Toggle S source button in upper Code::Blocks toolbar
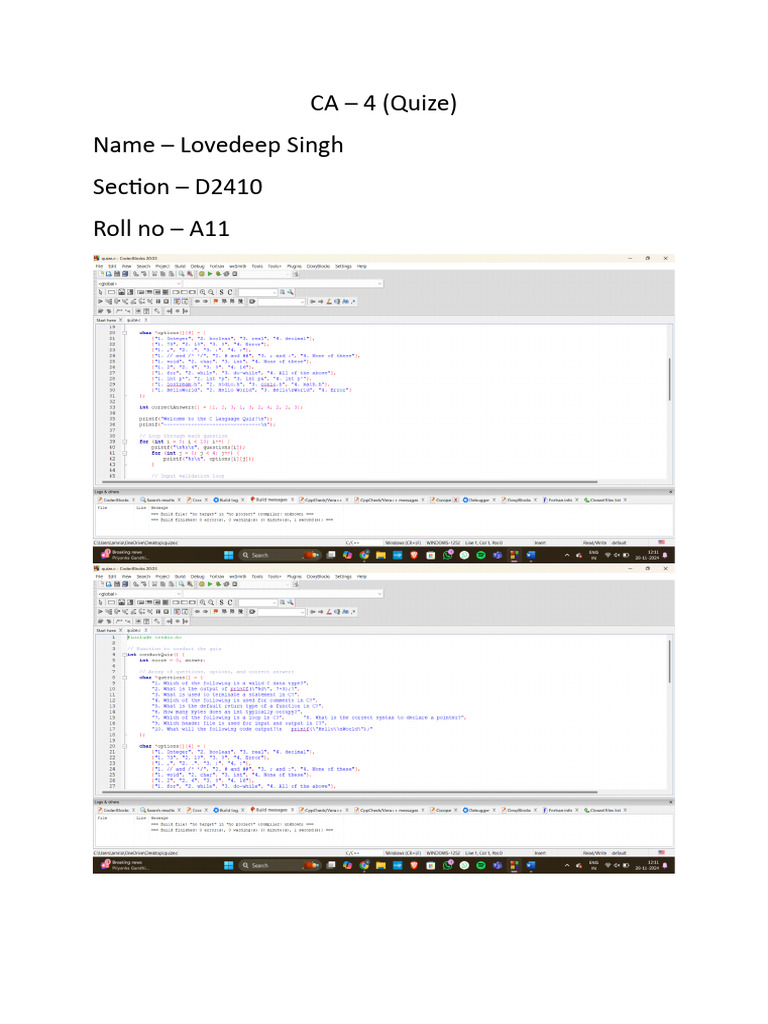The image size is (768, 1024). pos(221,292)
